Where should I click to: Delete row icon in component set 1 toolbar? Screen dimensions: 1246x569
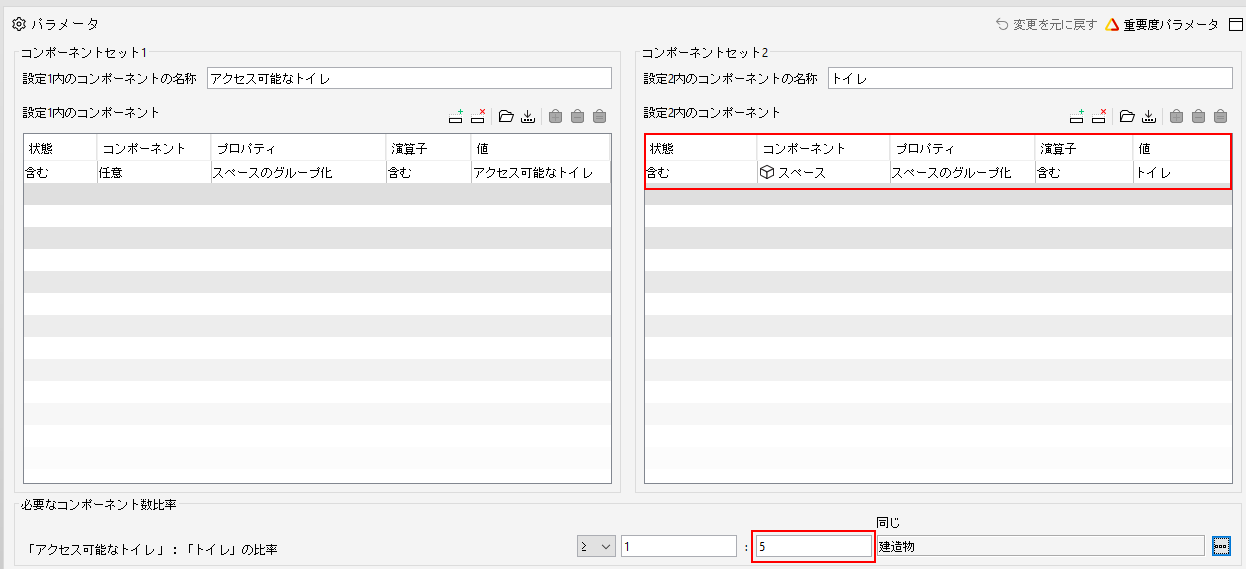(x=478, y=116)
